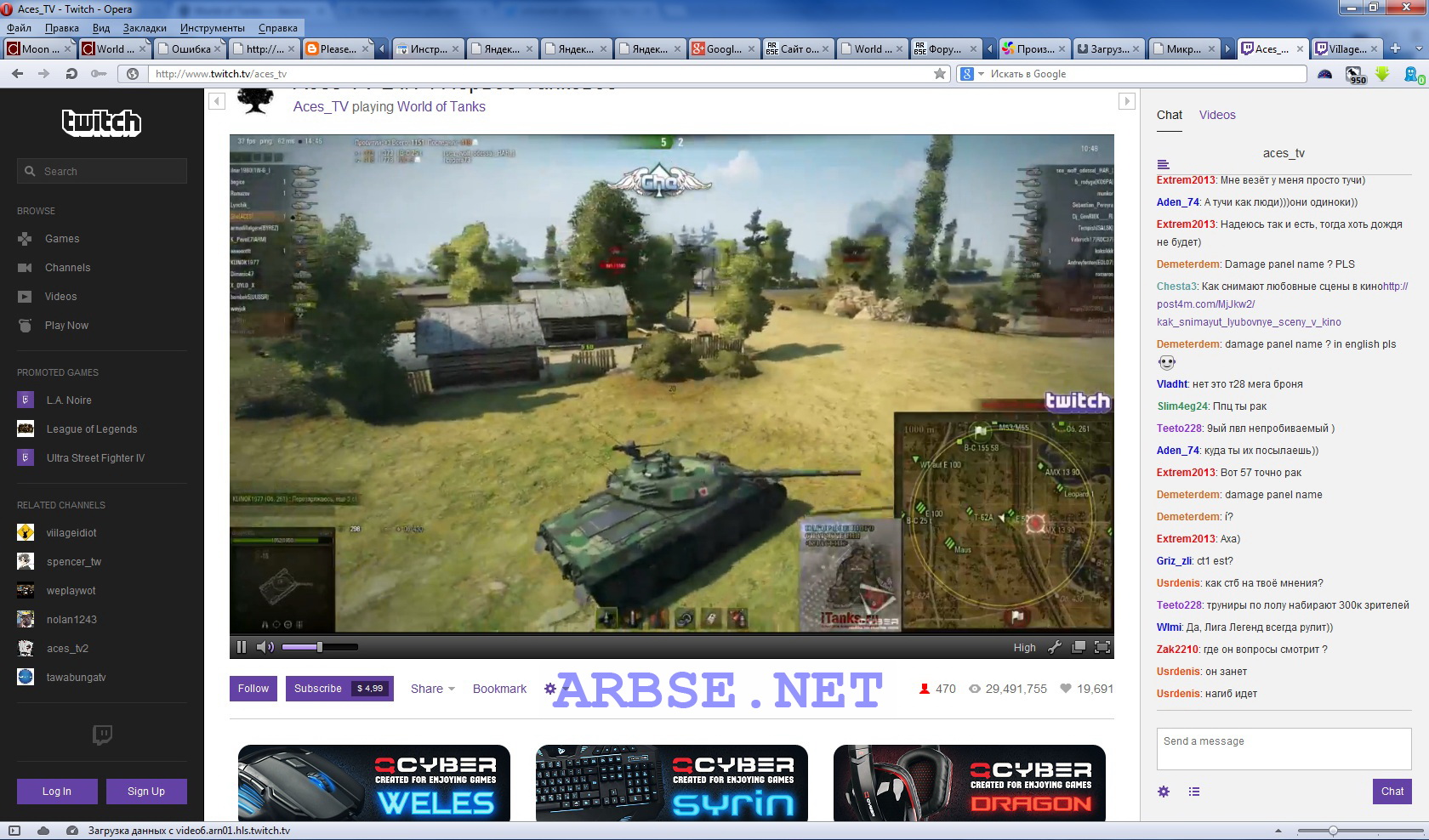Reload the current page
1429x840 pixels.
tap(71, 74)
